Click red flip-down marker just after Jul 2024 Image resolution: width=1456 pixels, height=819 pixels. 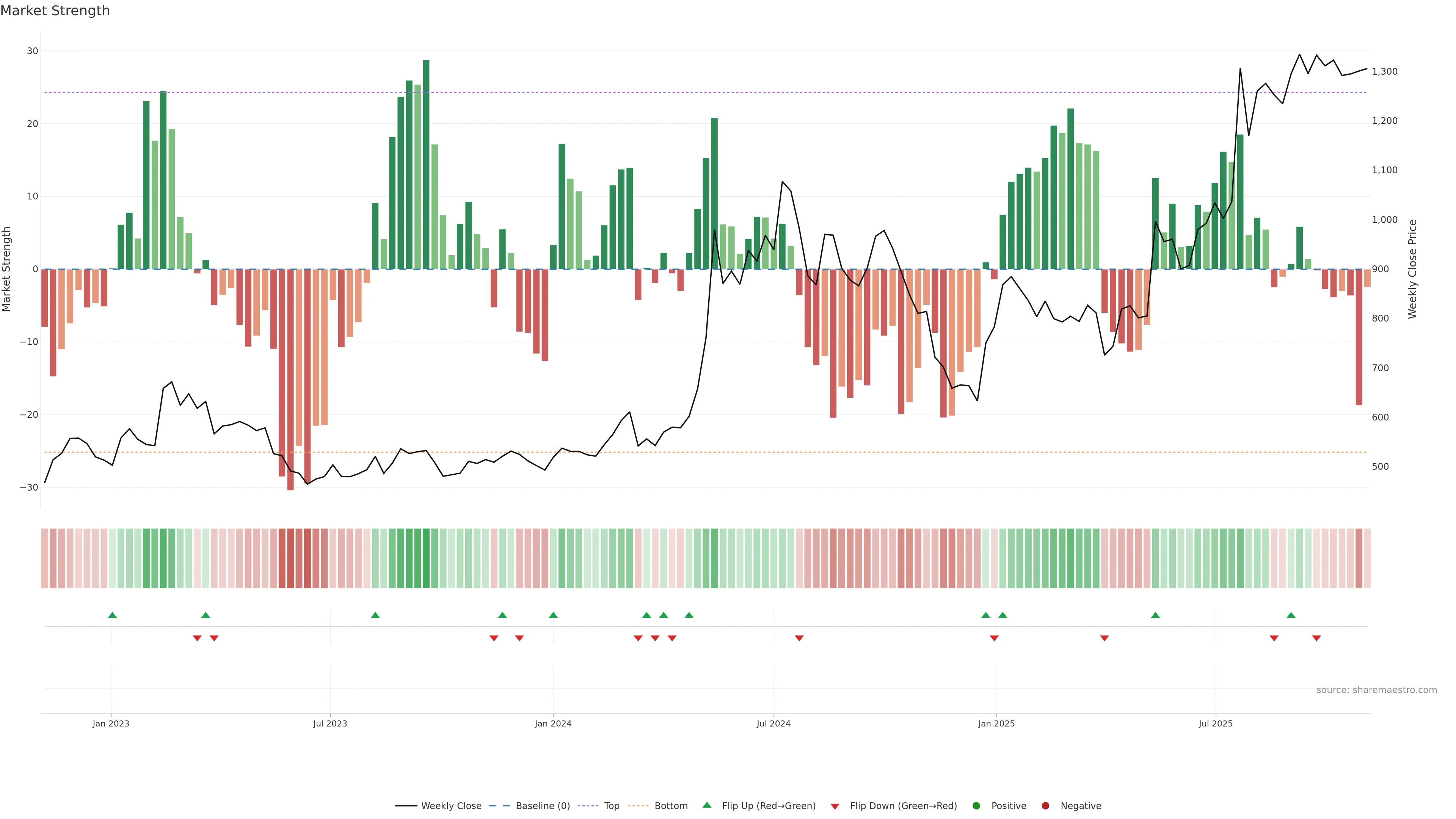[799, 638]
